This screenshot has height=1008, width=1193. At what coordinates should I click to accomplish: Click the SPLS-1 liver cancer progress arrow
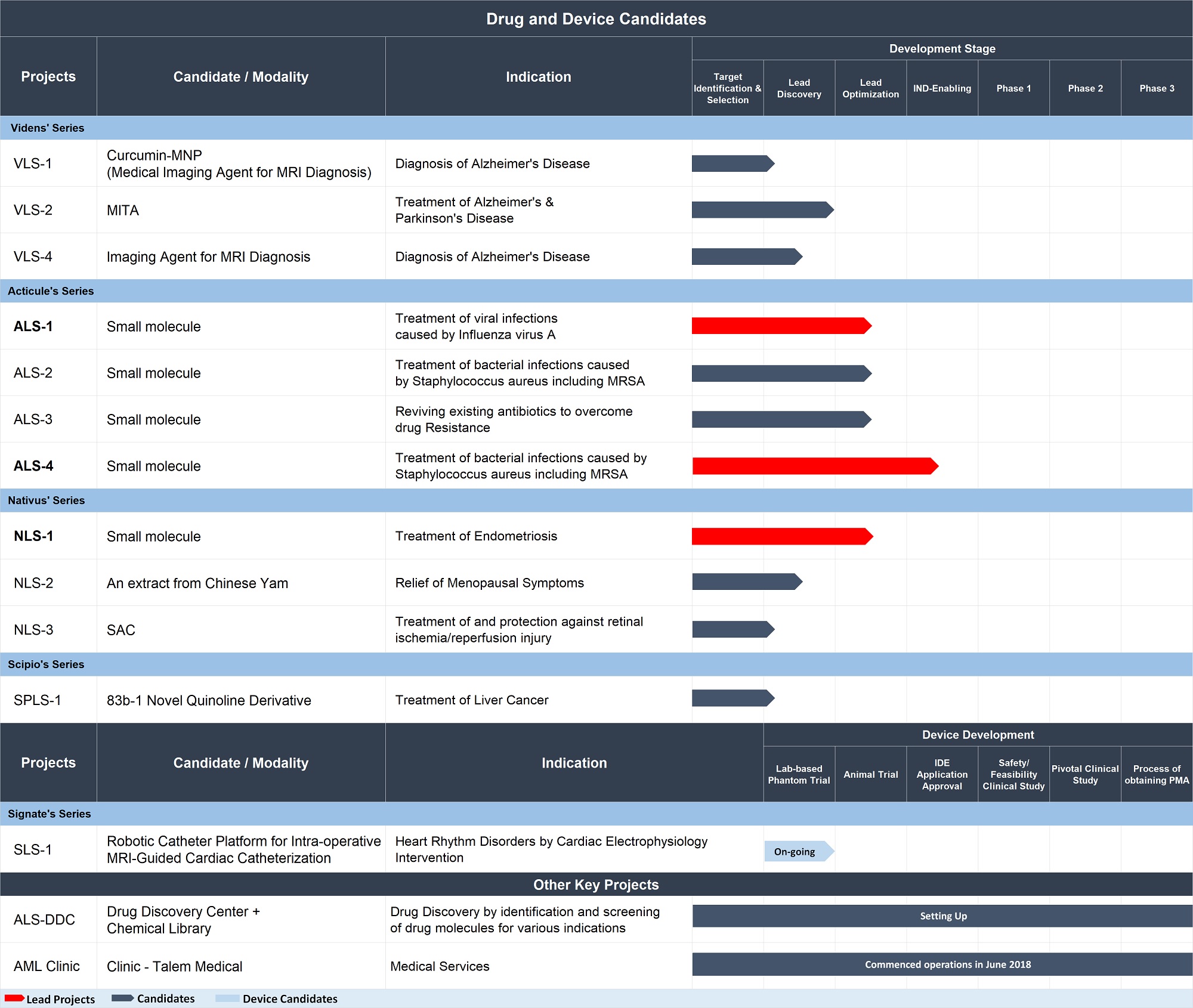733,698
